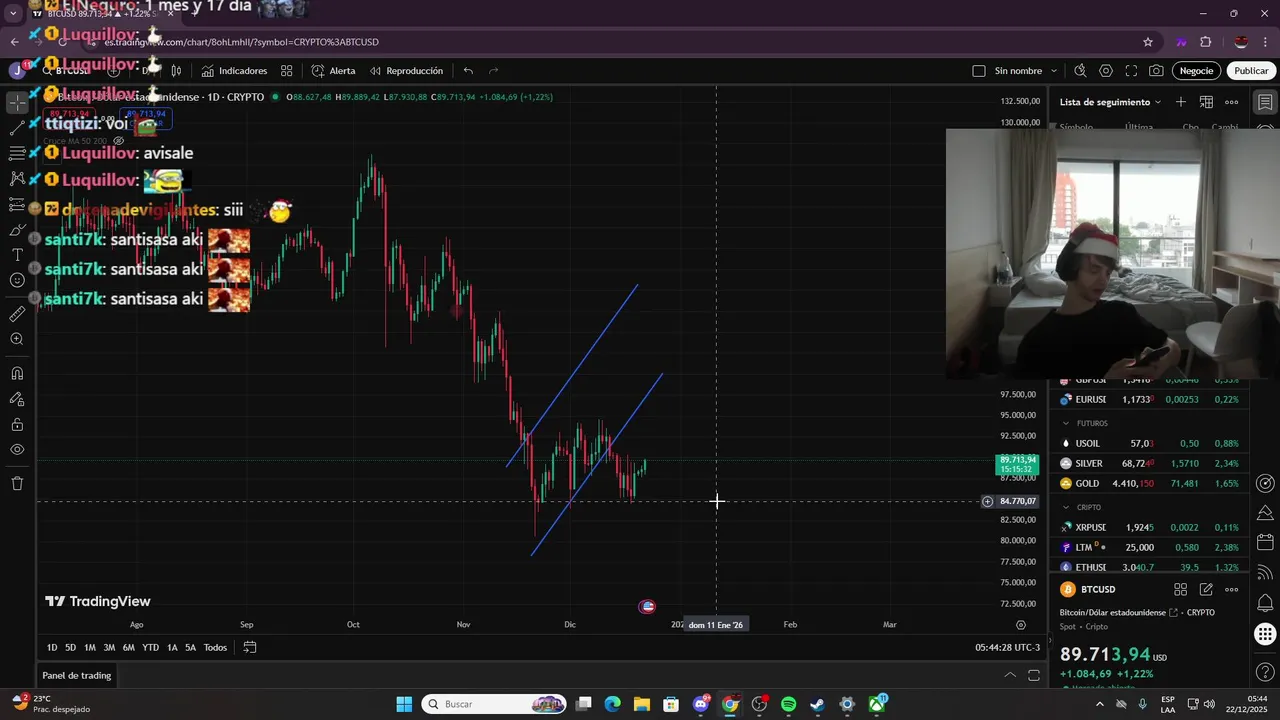The width and height of the screenshot is (1280, 720).
Task: Open the Indicadores menu
Action: [x=234, y=71]
